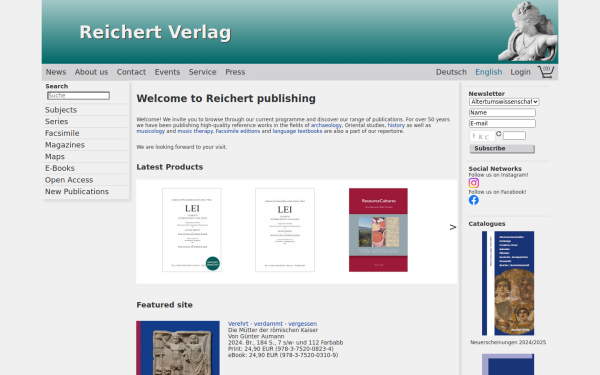Open Maps in the sidebar
This screenshot has height=375, width=600.
pos(55,157)
